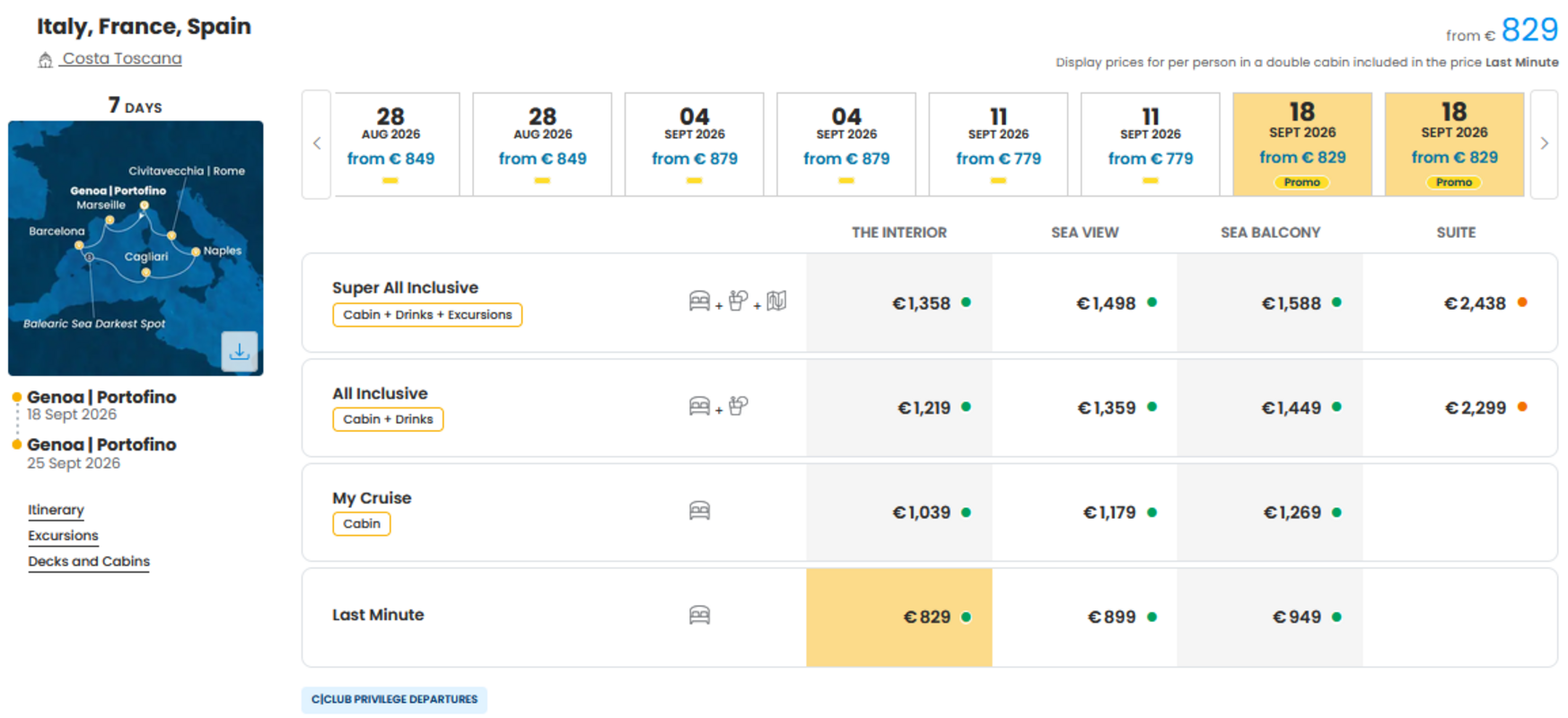Click the cabin bed icon in All Inclusive row
Image resolution: width=1568 pixels, height=718 pixels.
pyautogui.click(x=699, y=407)
